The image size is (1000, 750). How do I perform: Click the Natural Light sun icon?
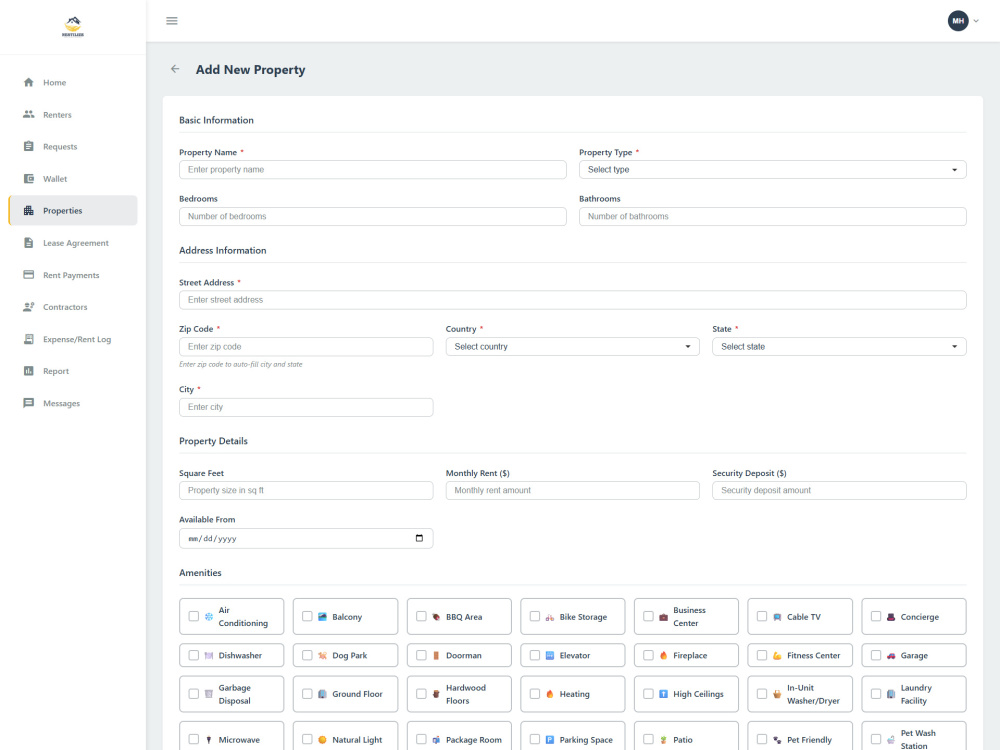tap(322, 740)
